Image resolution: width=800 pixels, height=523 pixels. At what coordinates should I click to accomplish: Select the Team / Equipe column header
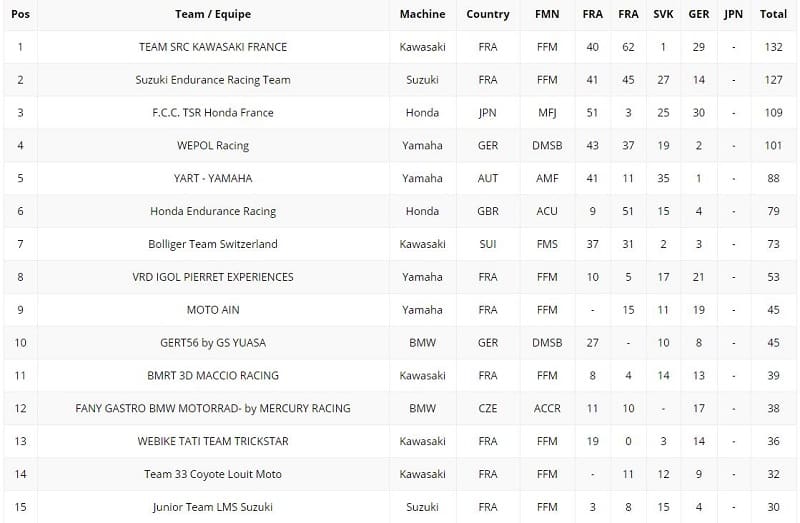click(212, 14)
